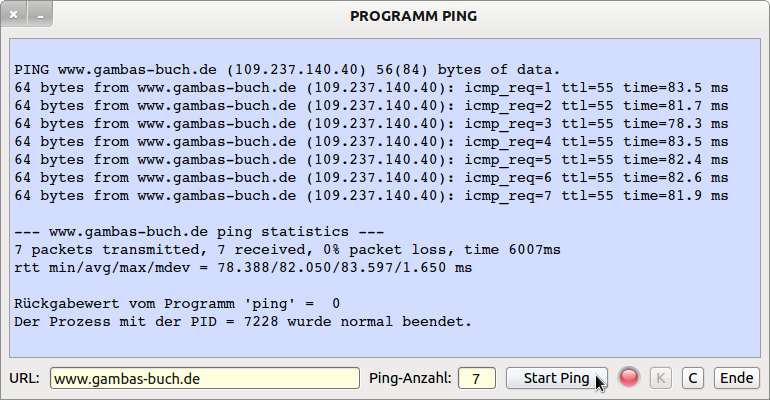770x400 pixels.
Task: Click the Ping-Anzahl label
Action: (410, 378)
